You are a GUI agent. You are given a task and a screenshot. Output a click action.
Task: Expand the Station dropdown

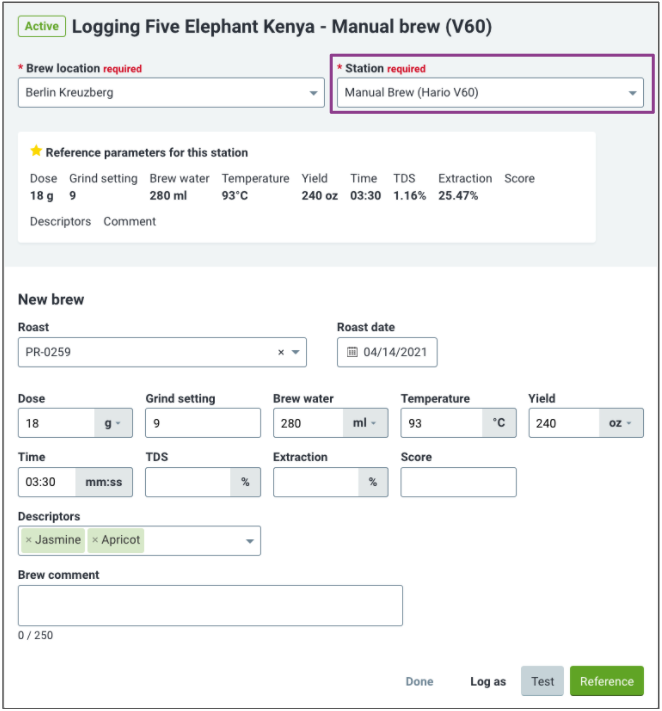490,93
